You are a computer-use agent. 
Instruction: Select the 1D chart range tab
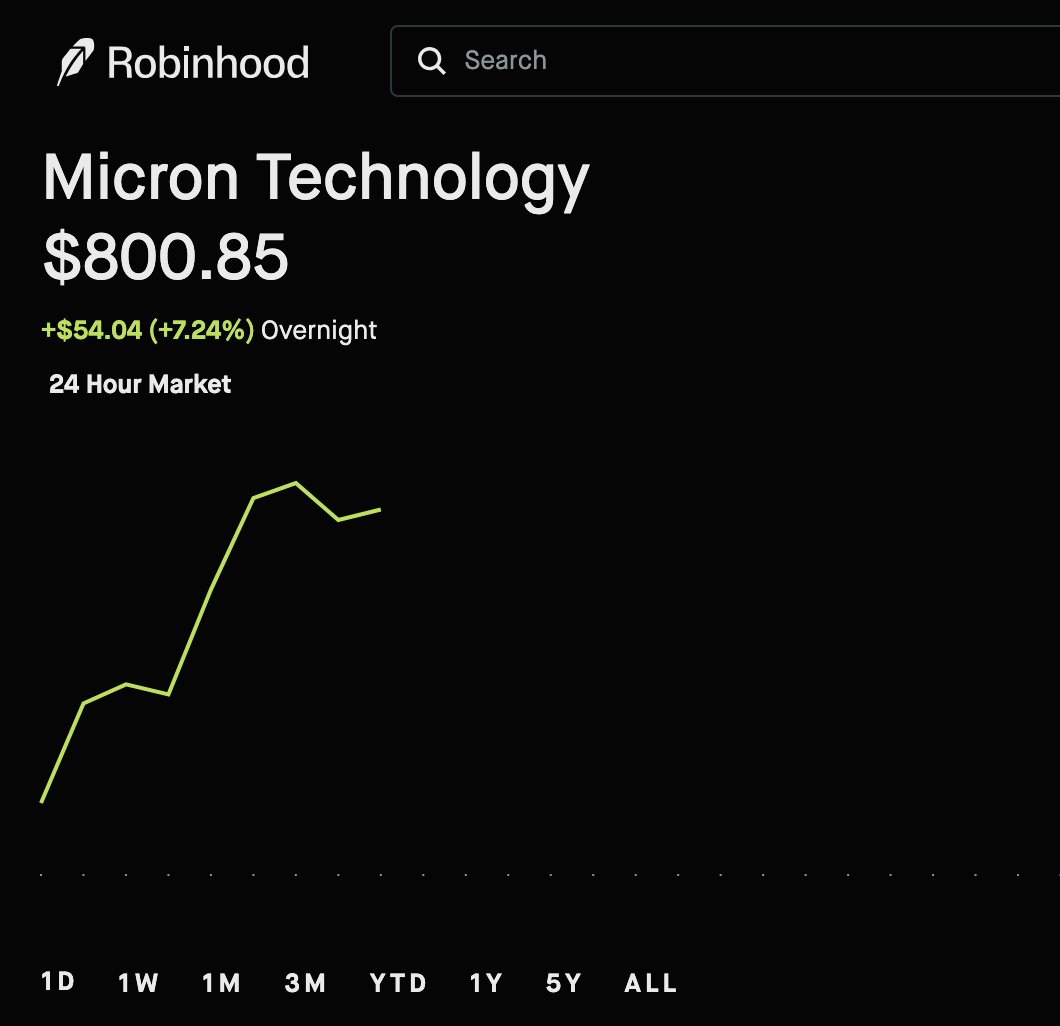pyautogui.click(x=58, y=981)
